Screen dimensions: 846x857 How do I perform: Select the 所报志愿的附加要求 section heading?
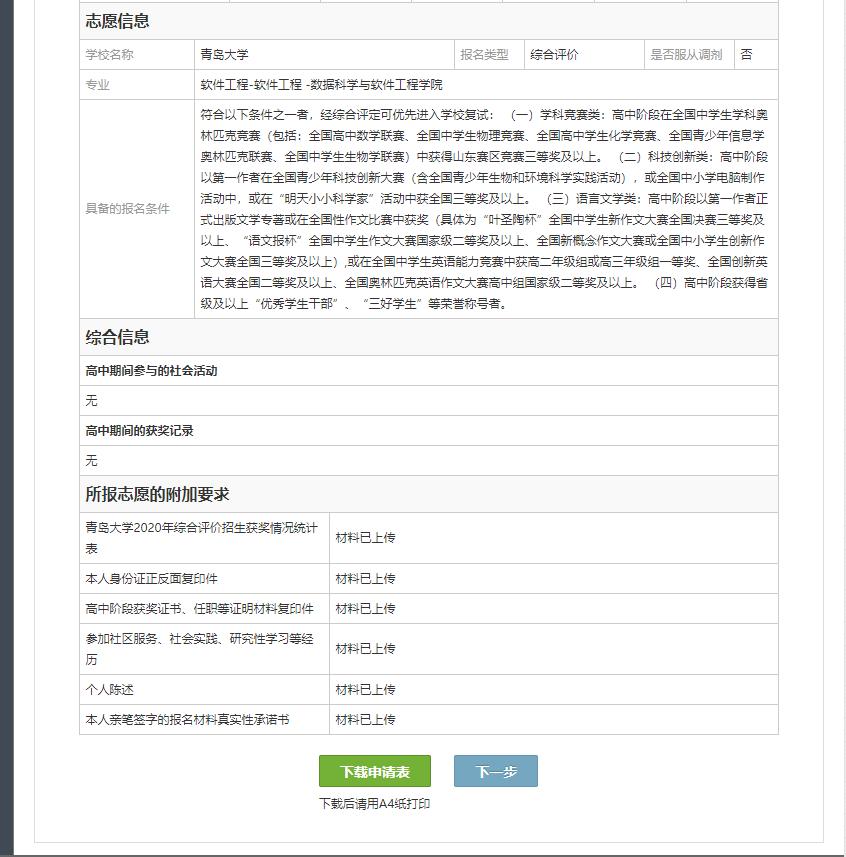point(157,495)
